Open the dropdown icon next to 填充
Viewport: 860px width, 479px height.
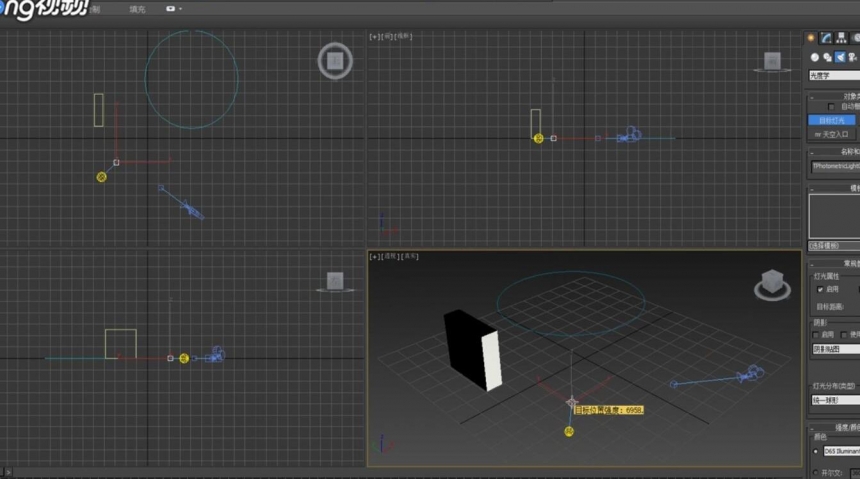pos(174,9)
